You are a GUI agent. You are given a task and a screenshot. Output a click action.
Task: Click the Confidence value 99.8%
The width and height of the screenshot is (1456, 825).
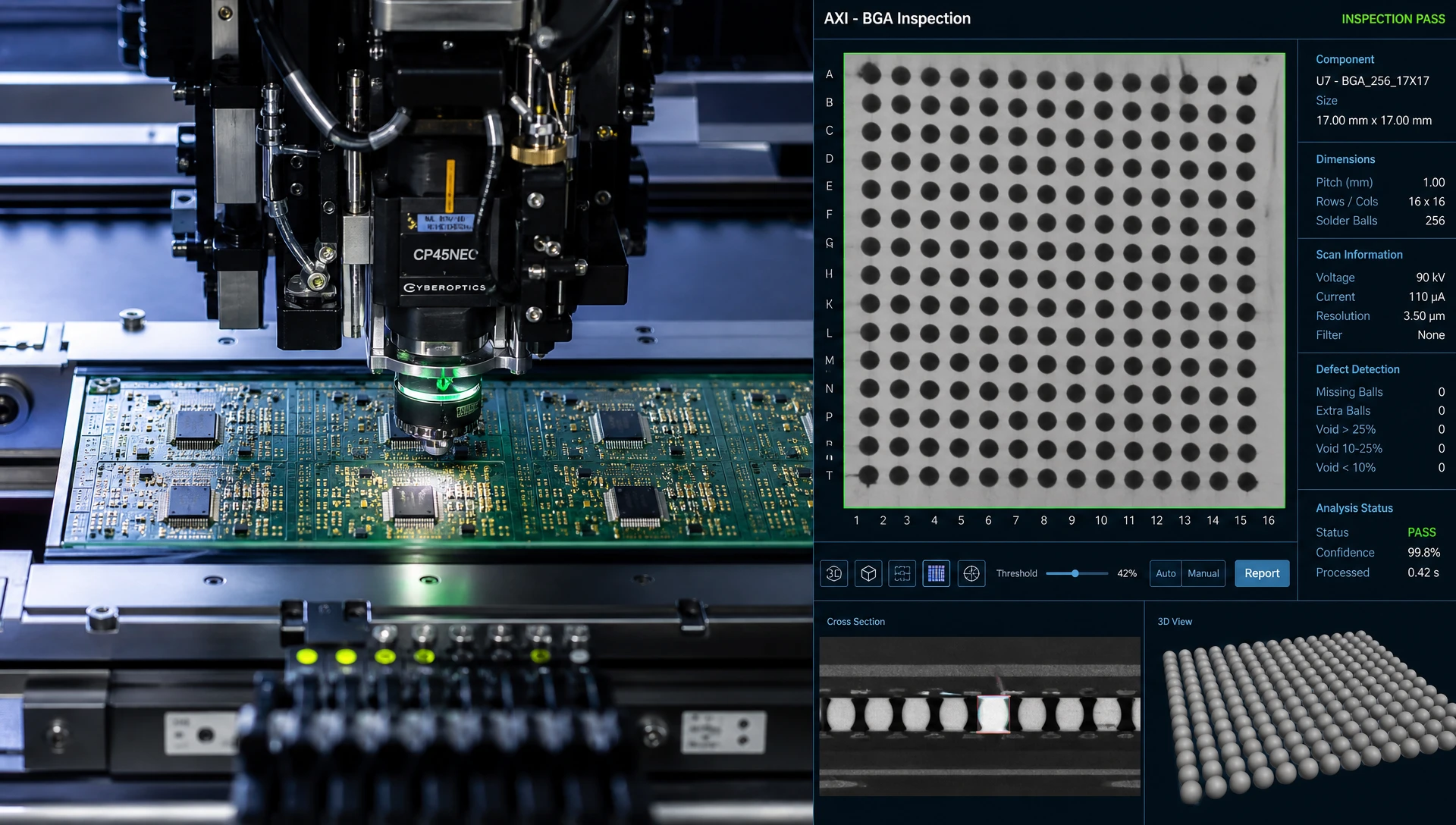point(1423,552)
